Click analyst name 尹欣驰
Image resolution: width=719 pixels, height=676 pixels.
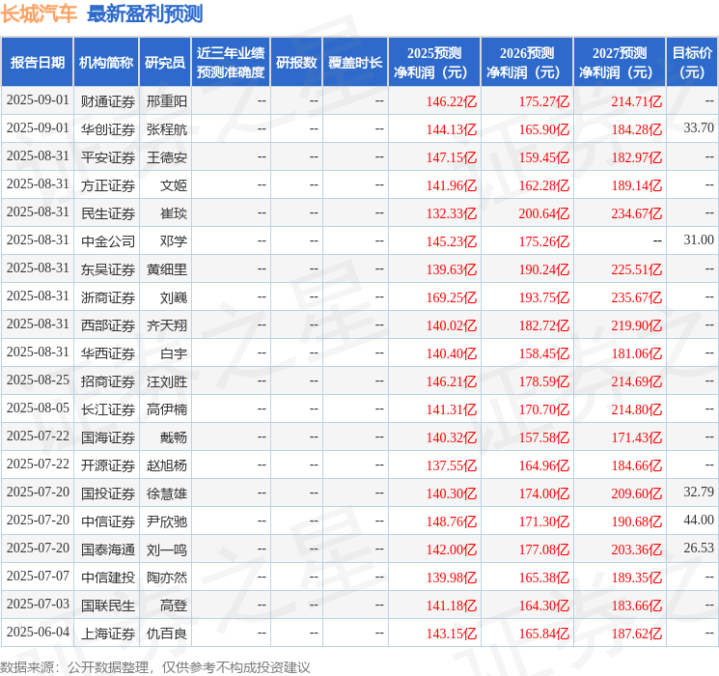click(x=166, y=521)
